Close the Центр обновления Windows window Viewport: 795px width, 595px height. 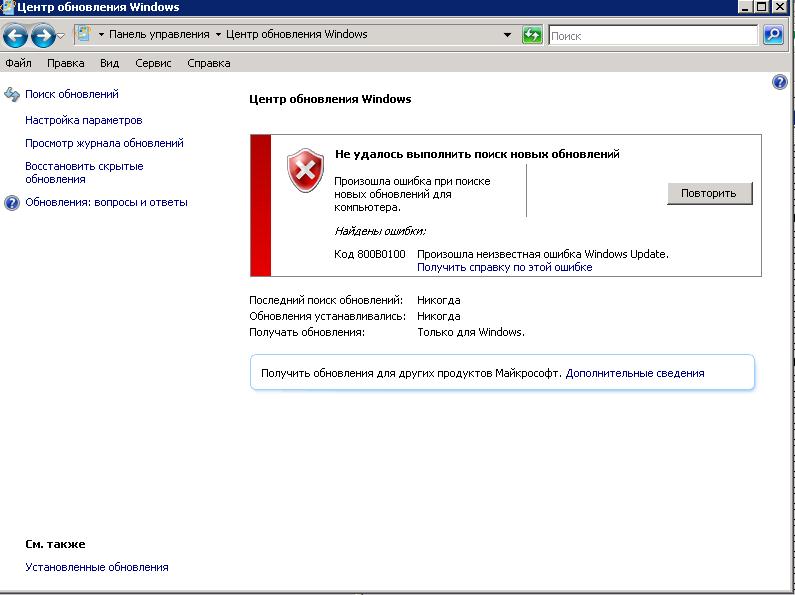coord(780,7)
